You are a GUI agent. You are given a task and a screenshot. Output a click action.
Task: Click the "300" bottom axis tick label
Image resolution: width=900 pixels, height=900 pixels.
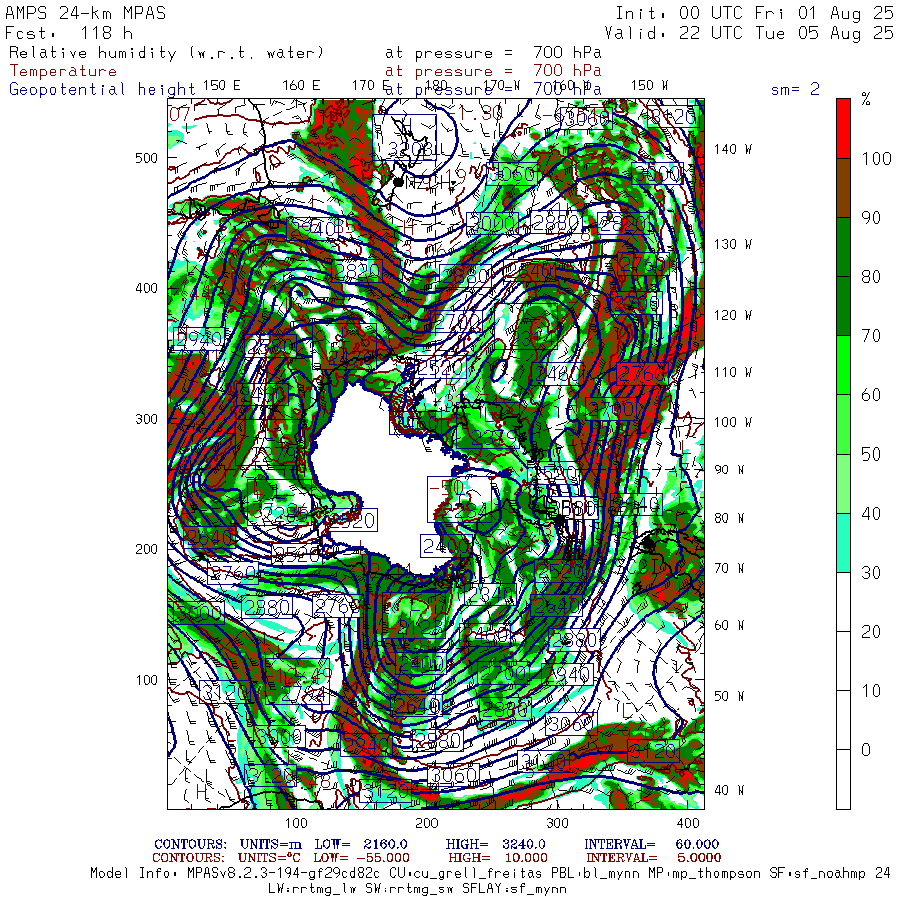(x=557, y=823)
